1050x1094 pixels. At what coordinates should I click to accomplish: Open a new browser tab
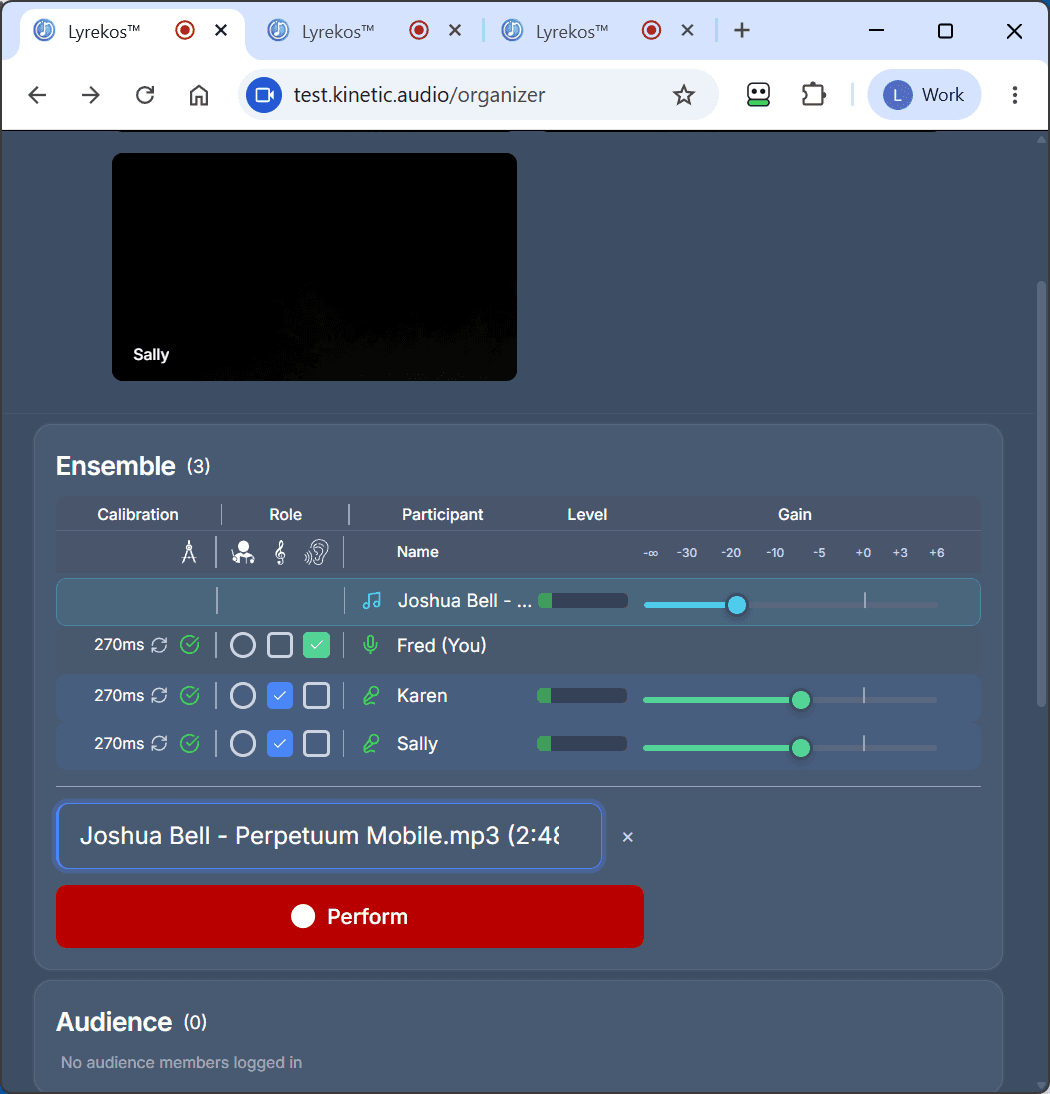[742, 31]
